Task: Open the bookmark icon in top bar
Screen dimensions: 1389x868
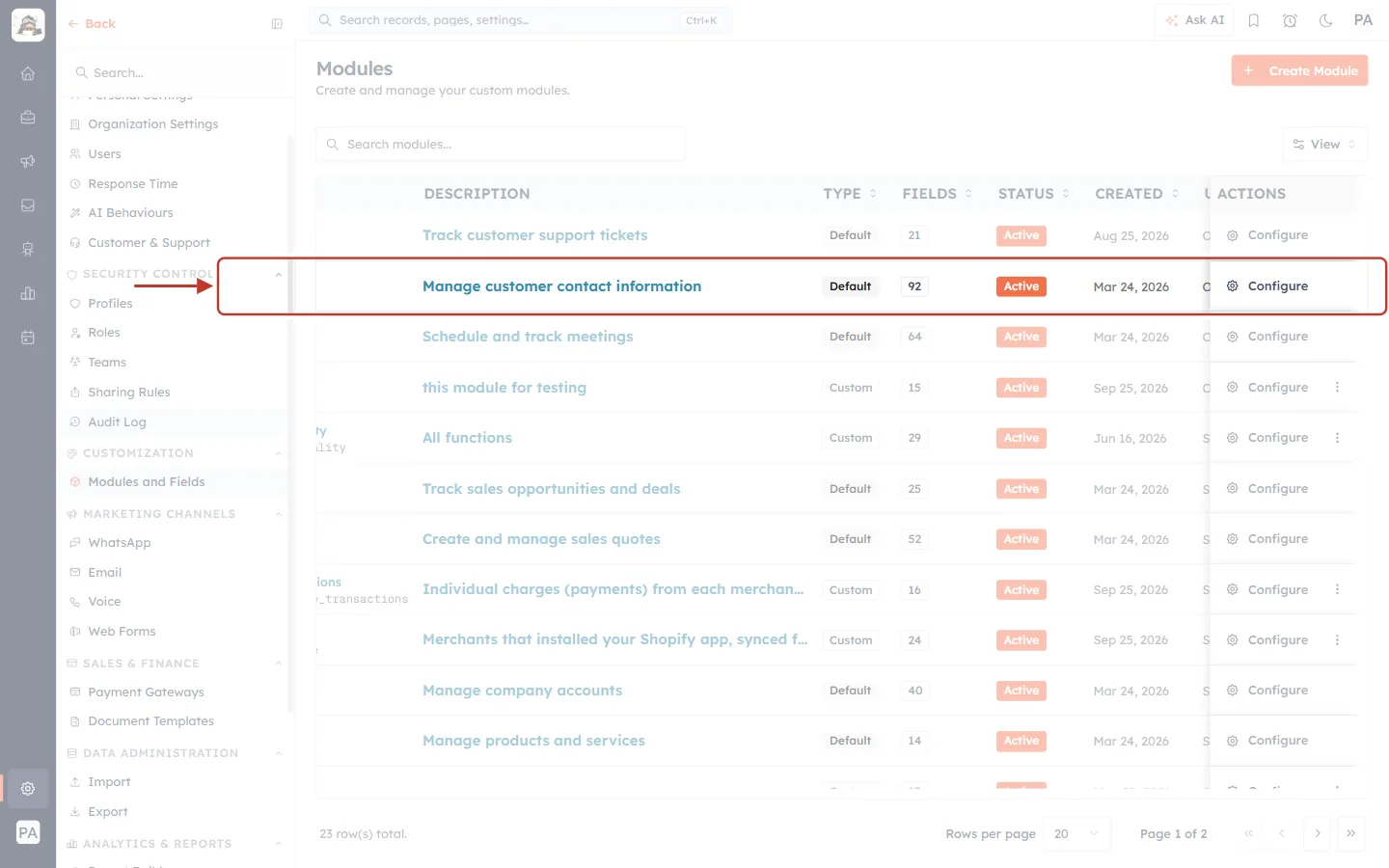Action: tap(1254, 20)
